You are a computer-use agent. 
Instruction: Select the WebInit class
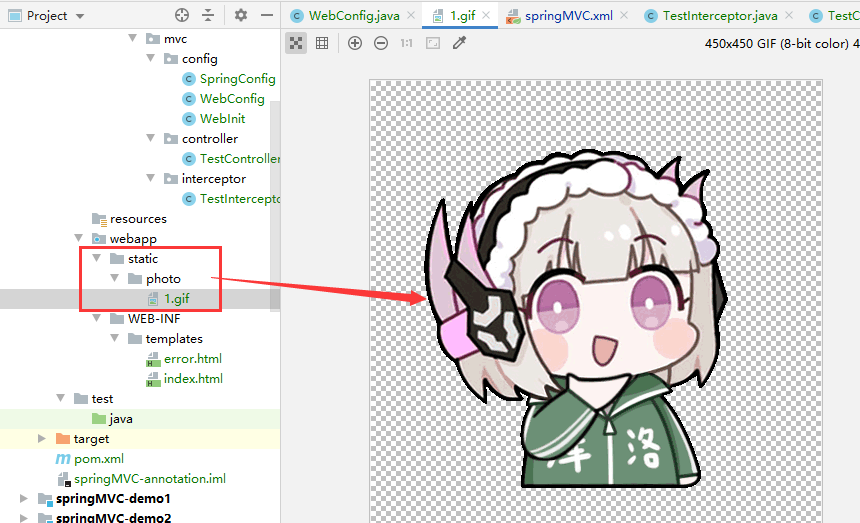pos(222,118)
